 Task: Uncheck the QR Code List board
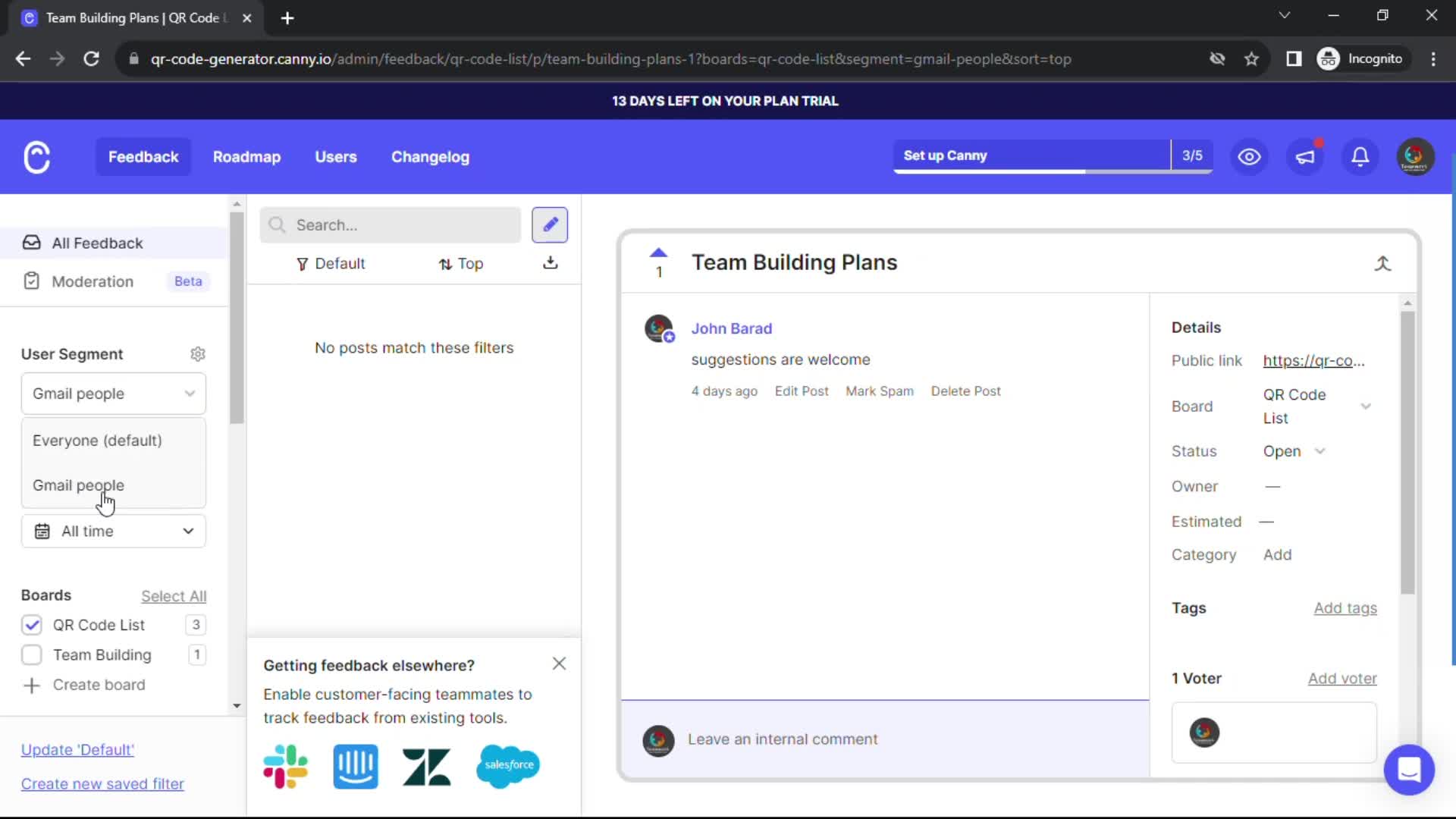pyautogui.click(x=32, y=625)
